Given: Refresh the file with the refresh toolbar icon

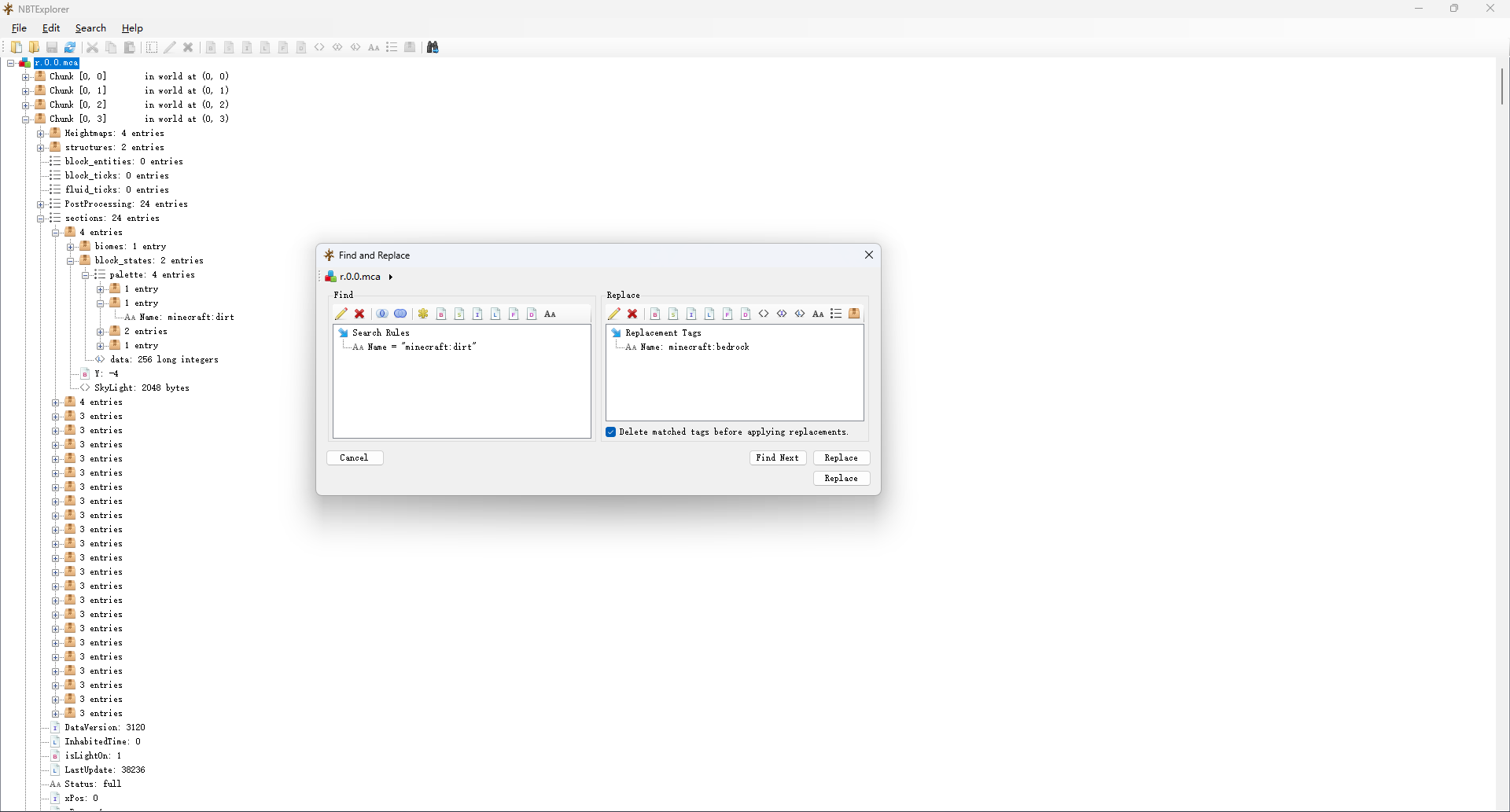Looking at the screenshot, I should (70, 47).
